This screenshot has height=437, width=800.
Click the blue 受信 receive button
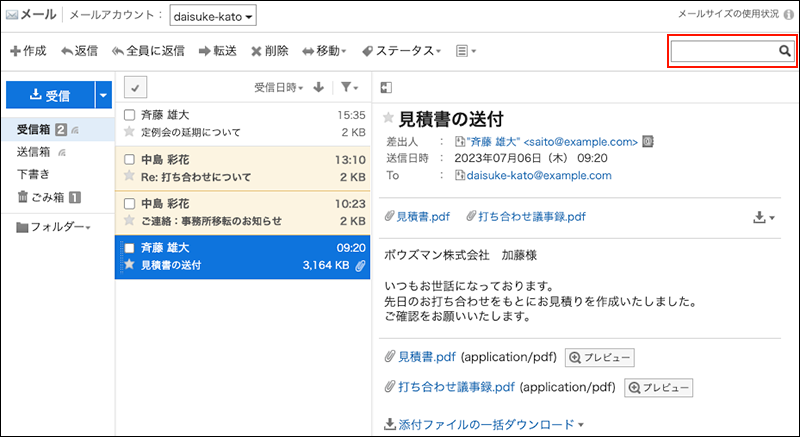[x=50, y=95]
